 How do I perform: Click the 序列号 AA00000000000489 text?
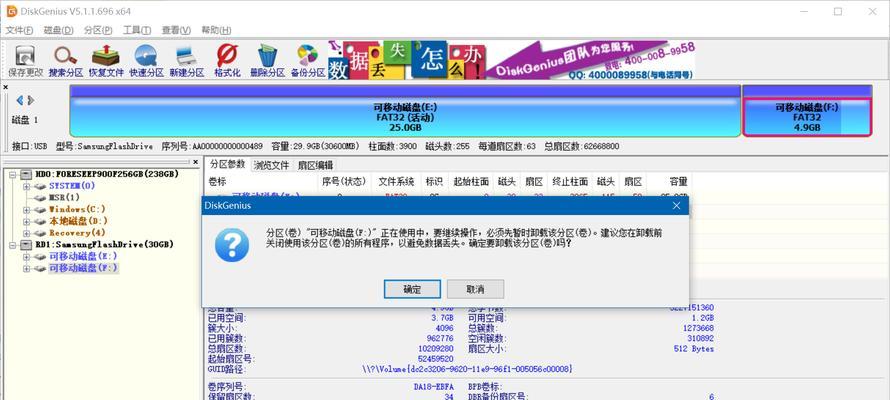212,146
